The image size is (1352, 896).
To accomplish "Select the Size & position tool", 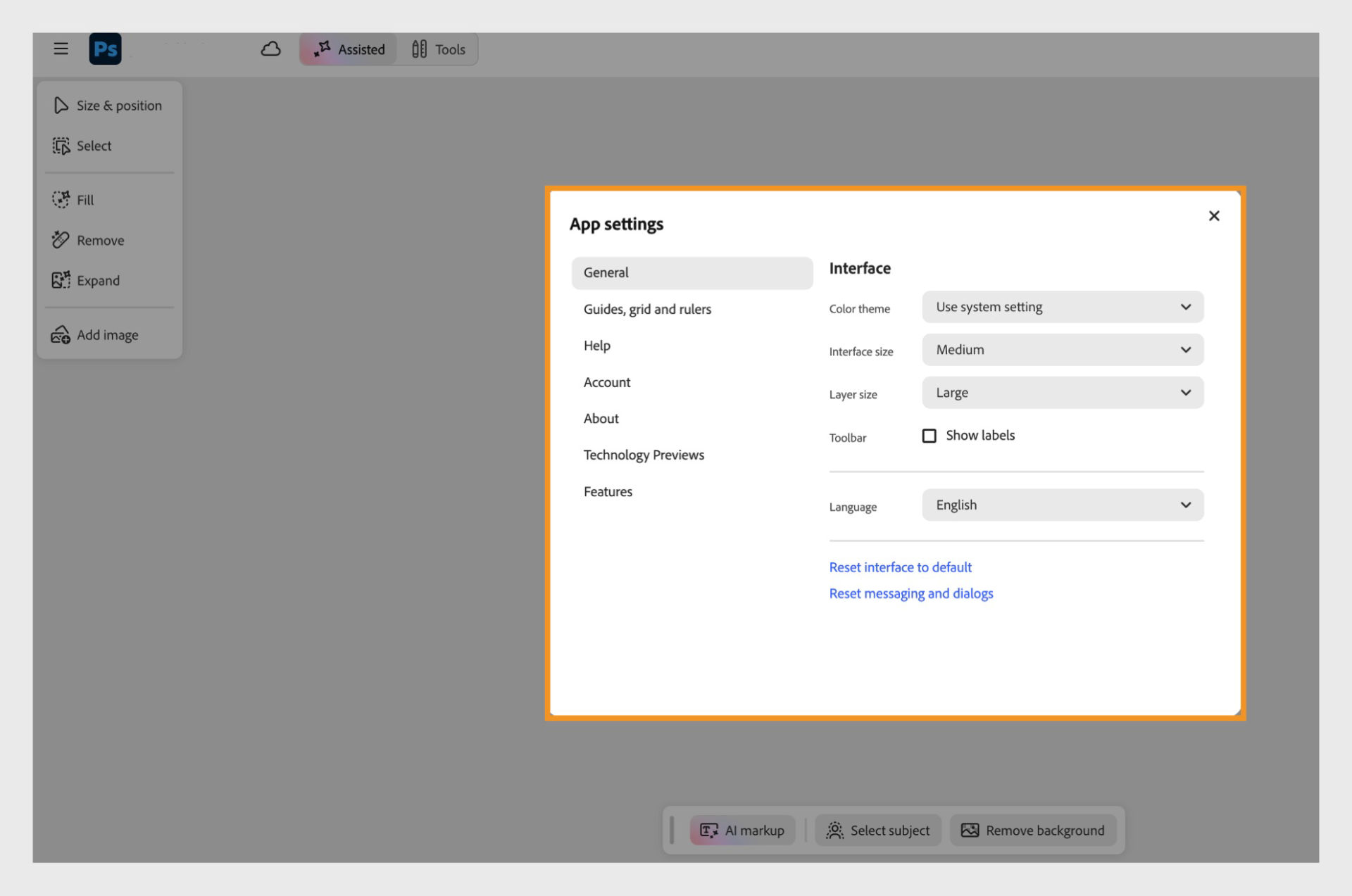I will (108, 106).
